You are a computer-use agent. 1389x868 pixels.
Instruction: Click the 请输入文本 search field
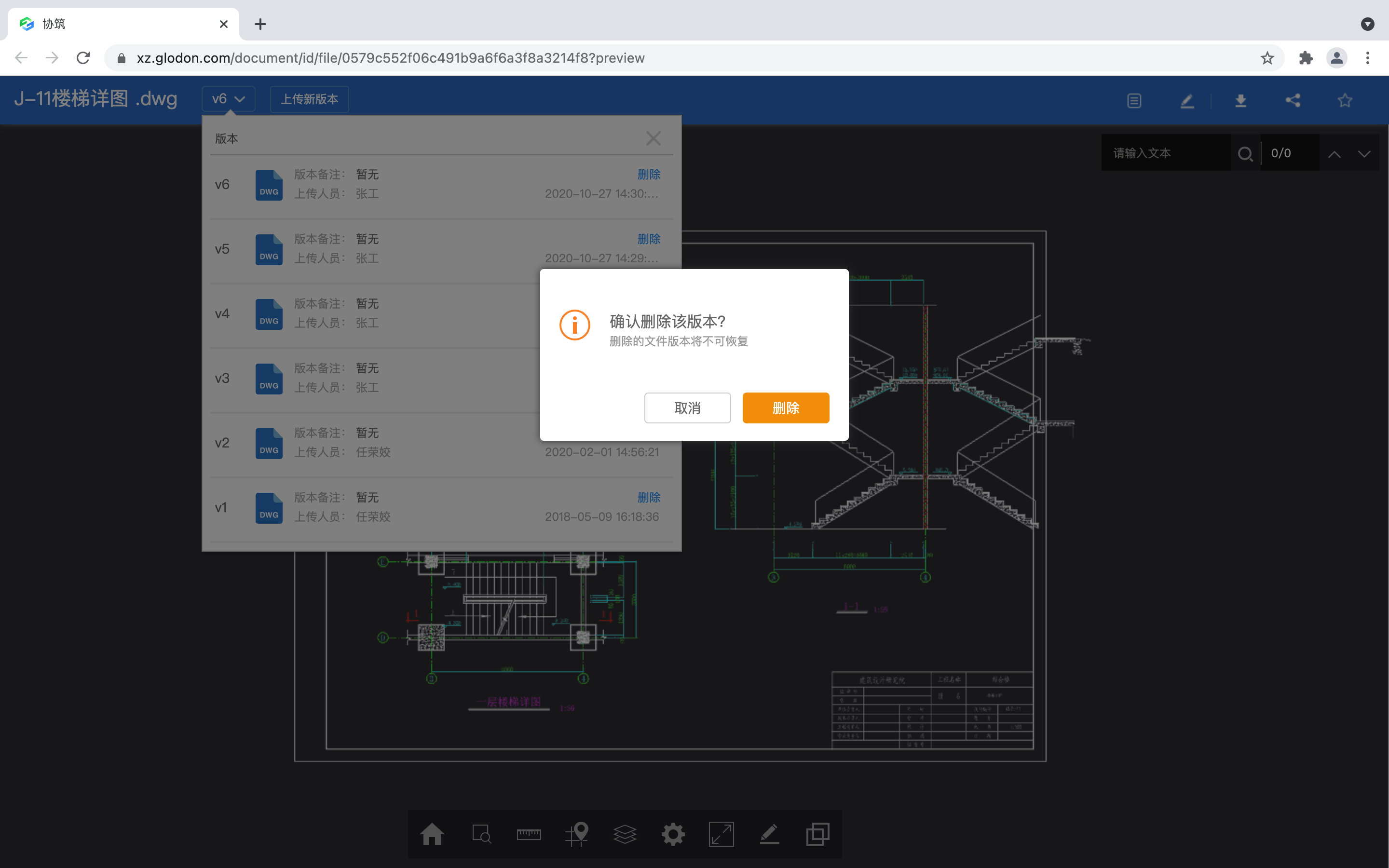[1165, 153]
